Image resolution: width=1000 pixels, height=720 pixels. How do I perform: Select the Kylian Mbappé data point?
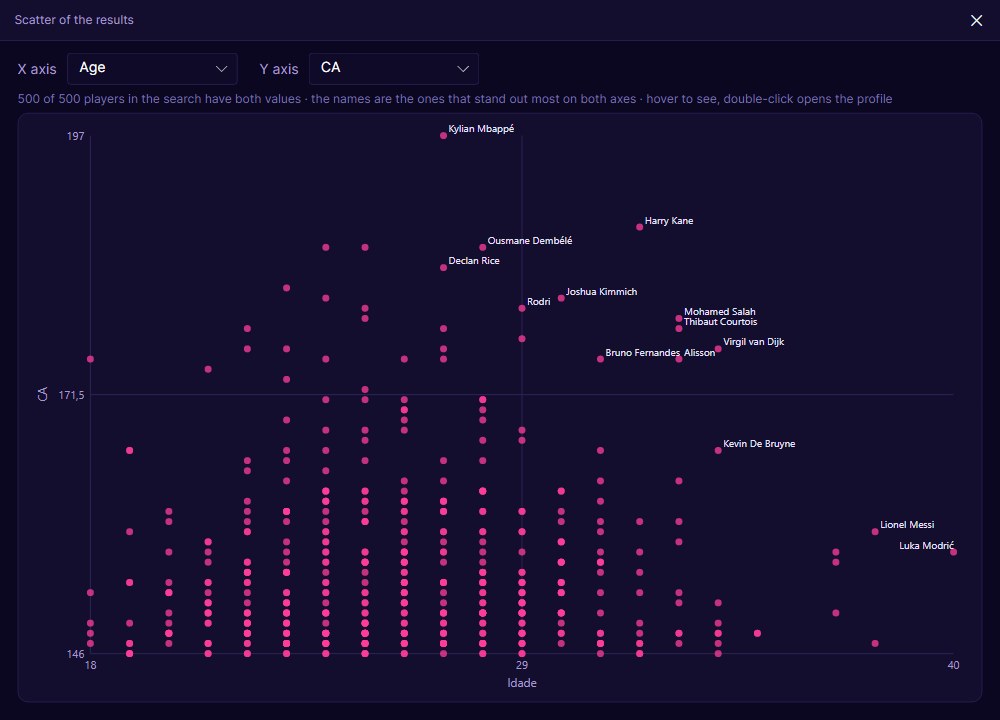click(x=443, y=135)
